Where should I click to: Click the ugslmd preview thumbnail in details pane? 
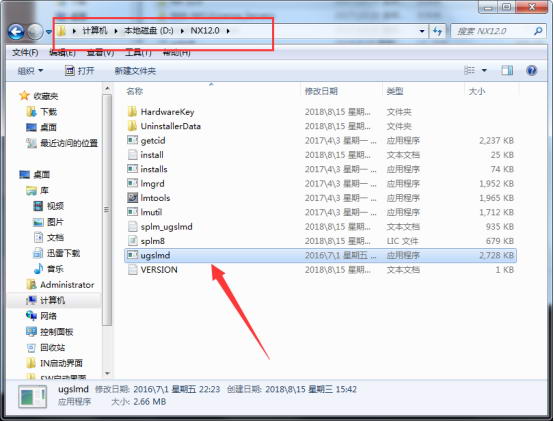coord(33,397)
